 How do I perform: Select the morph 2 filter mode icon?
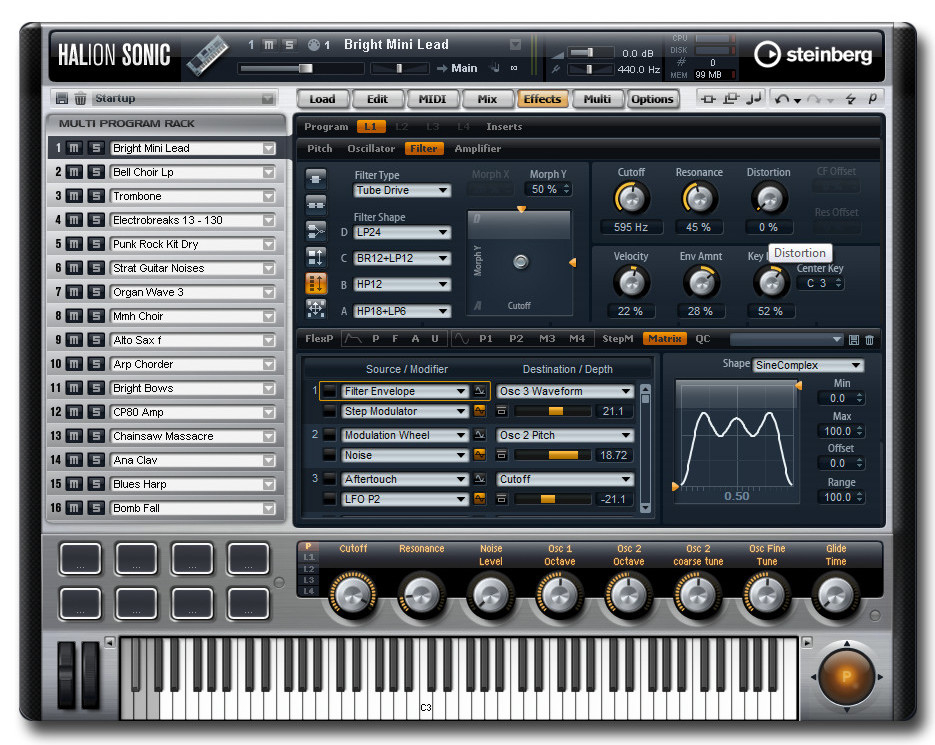[x=316, y=256]
